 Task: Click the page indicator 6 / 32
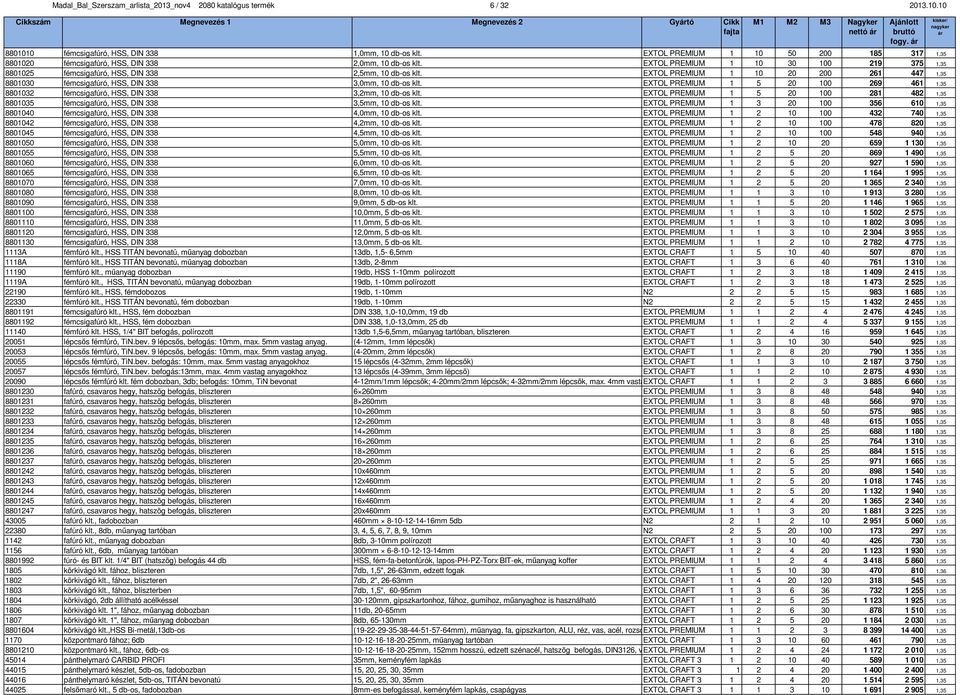499,6
